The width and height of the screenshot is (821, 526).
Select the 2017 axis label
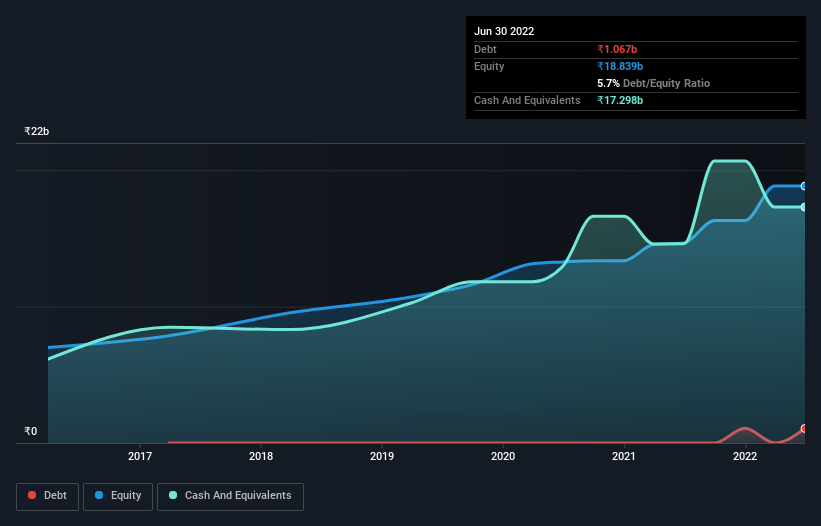140,456
